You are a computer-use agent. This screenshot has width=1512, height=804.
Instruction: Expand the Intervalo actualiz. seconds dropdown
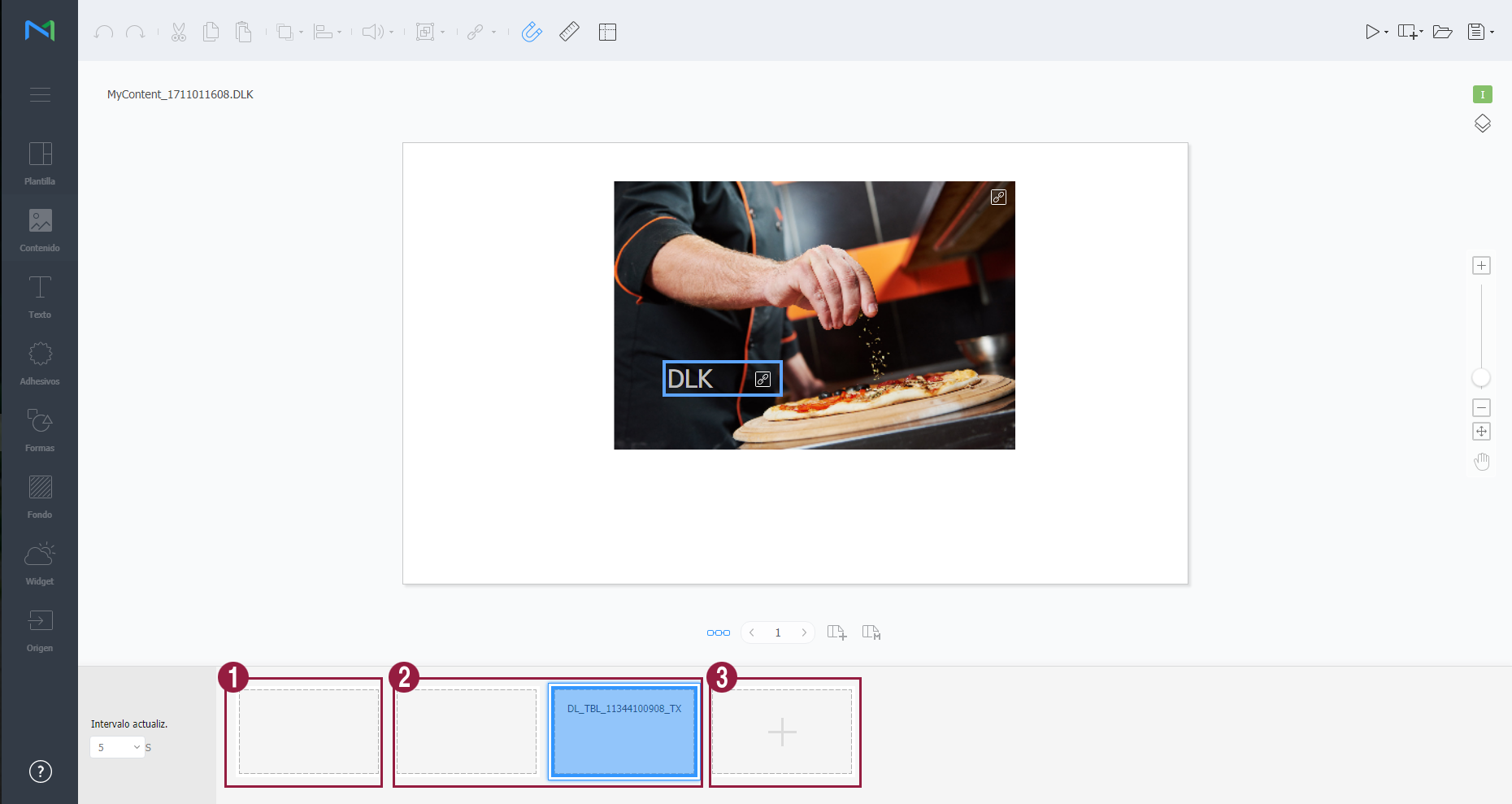(x=118, y=747)
